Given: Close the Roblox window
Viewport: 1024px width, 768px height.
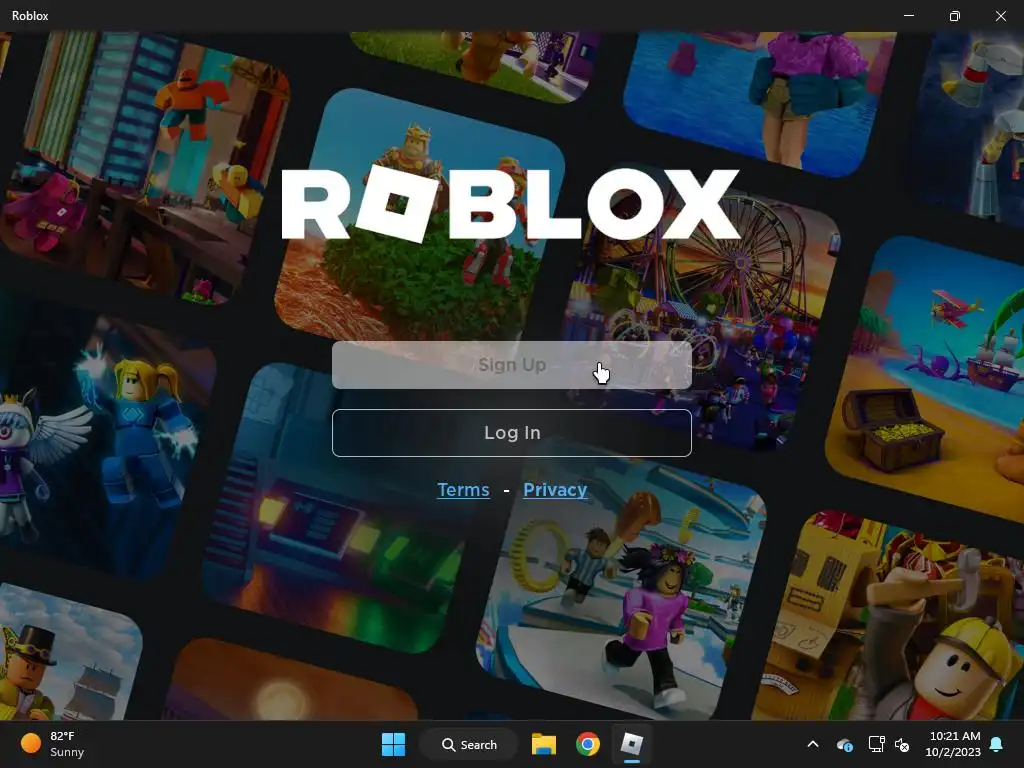Looking at the screenshot, I should tap(1000, 16).
